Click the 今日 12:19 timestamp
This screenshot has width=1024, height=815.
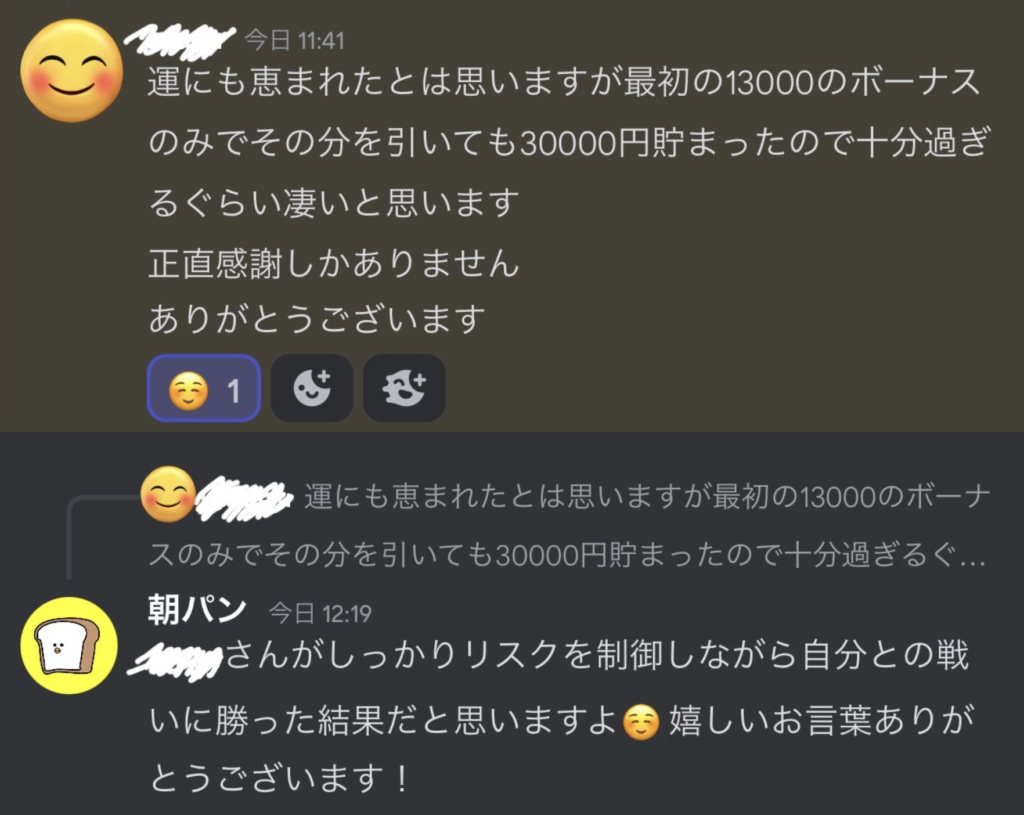[320, 613]
